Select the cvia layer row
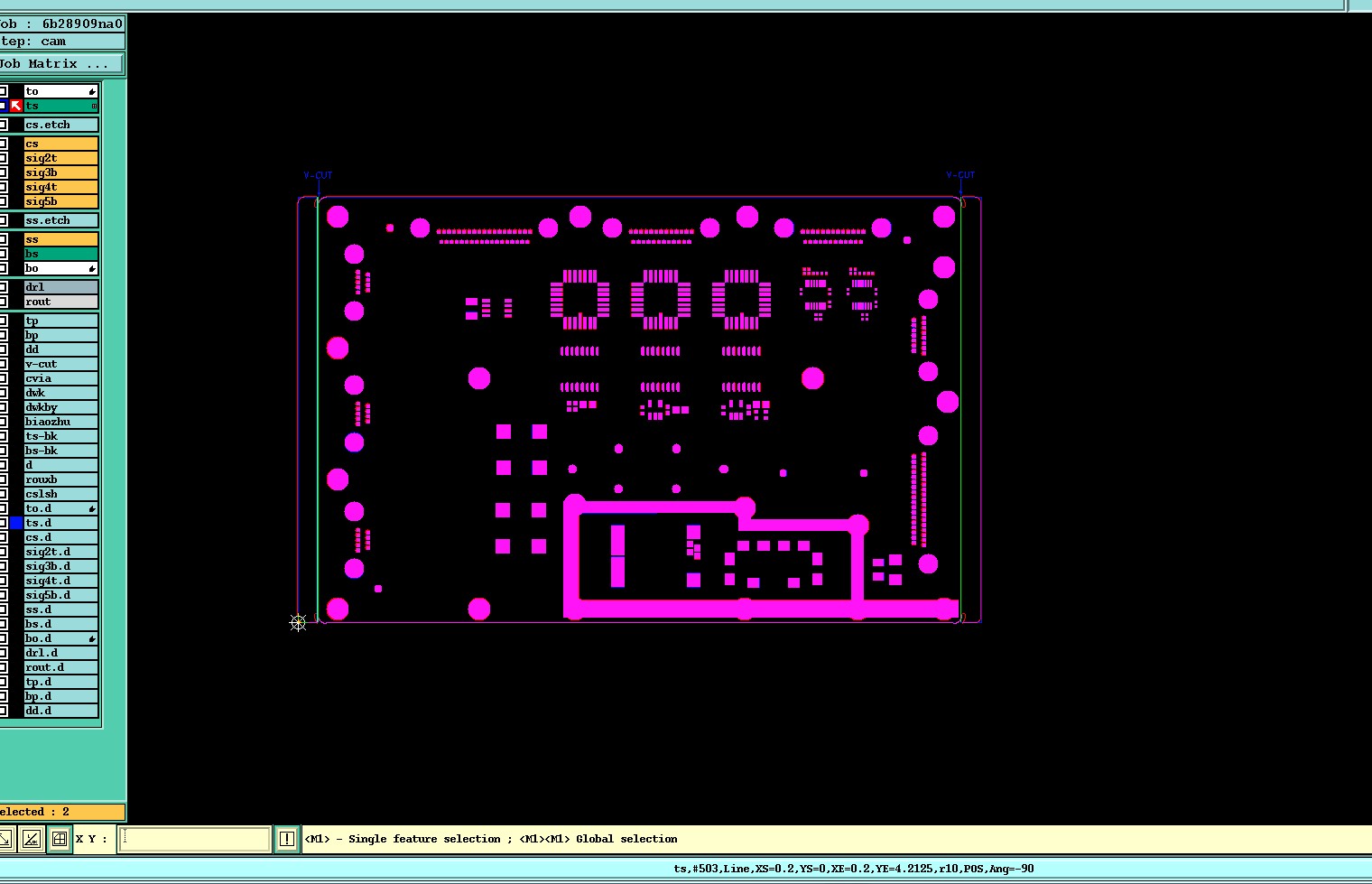Viewport: 1372px width, 884px height. click(60, 378)
